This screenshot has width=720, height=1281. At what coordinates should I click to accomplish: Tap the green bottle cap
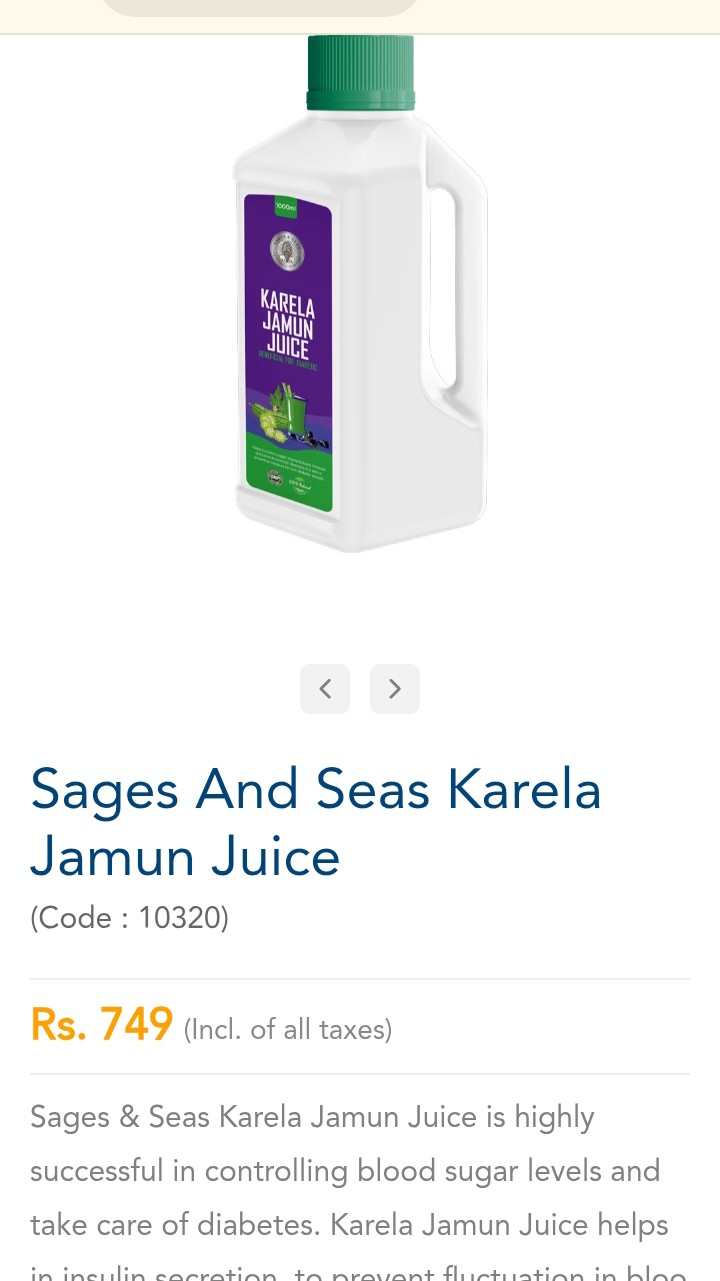(x=360, y=72)
